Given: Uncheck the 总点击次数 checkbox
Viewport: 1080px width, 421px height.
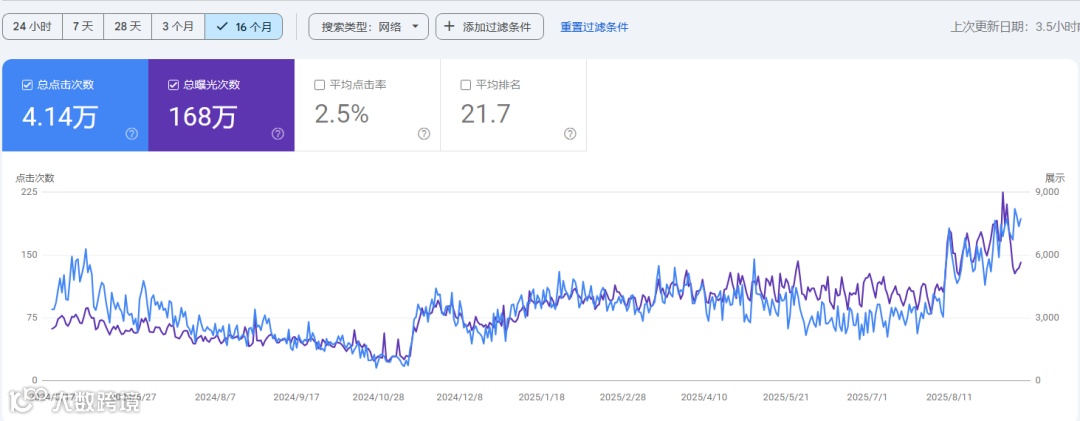Looking at the screenshot, I should [x=28, y=85].
